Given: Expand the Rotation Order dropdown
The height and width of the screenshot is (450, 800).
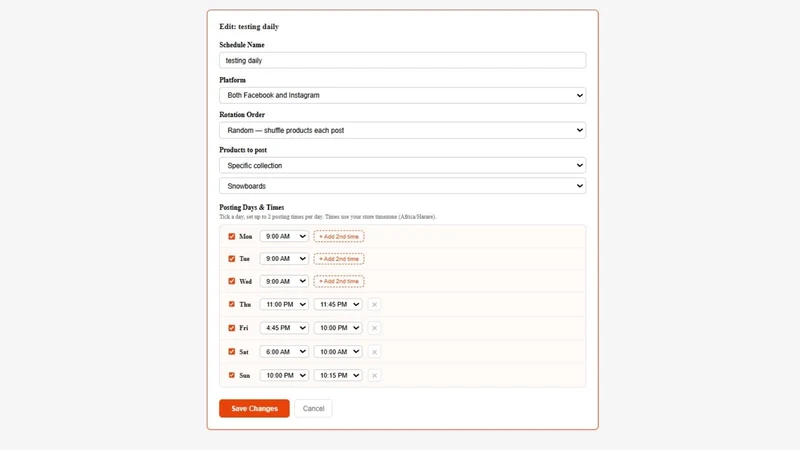Looking at the screenshot, I should (x=403, y=130).
